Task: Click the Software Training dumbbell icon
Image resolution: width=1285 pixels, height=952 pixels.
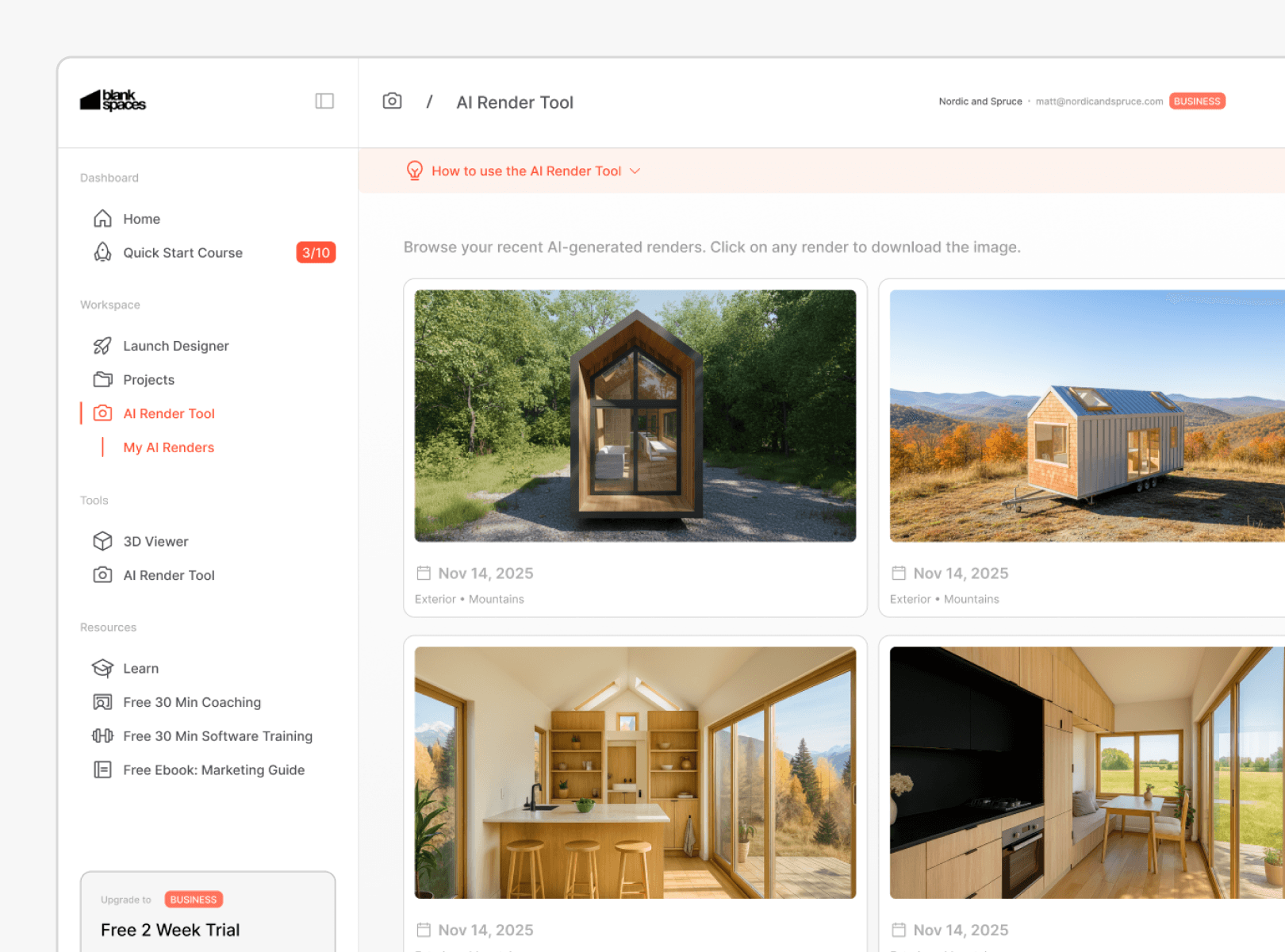Action: 102,735
